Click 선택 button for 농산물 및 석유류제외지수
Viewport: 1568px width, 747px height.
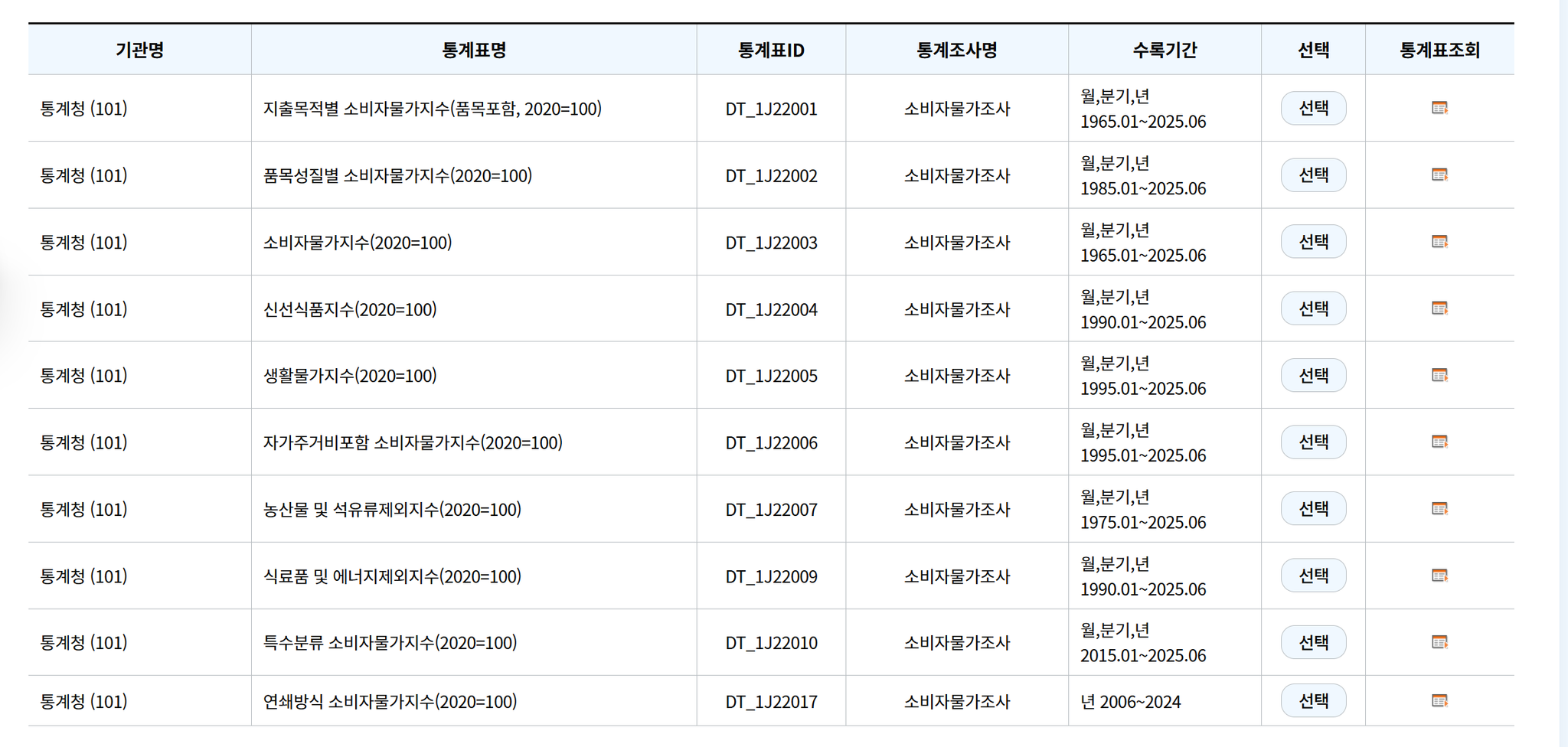pos(1314,508)
